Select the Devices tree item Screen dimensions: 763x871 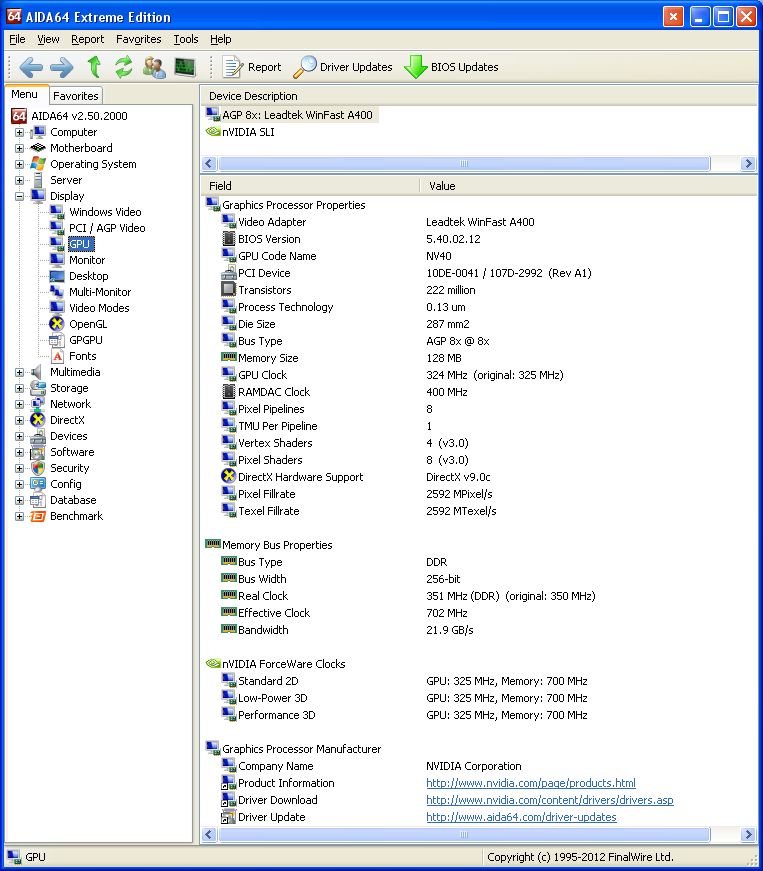pos(68,436)
